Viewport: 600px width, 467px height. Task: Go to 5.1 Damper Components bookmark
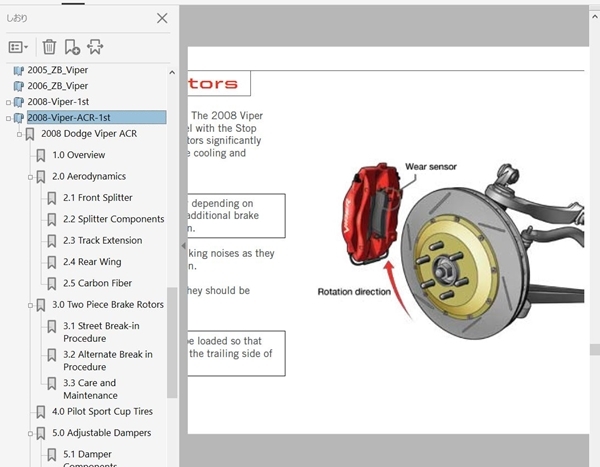90,459
